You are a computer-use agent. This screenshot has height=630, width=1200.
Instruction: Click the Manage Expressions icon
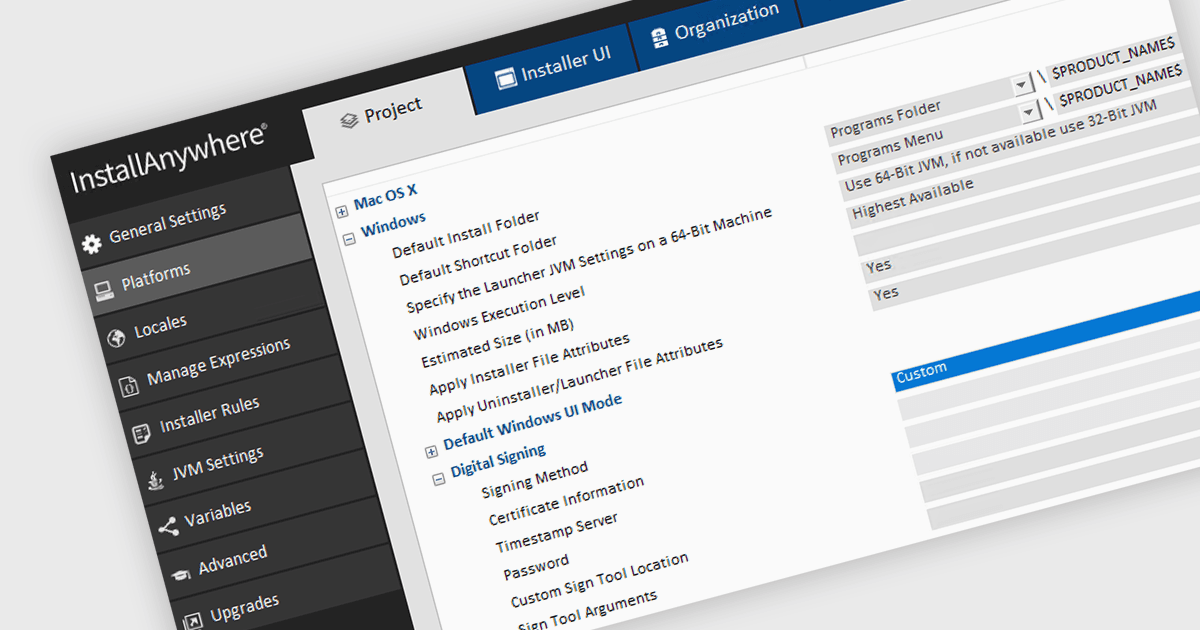pos(128,386)
